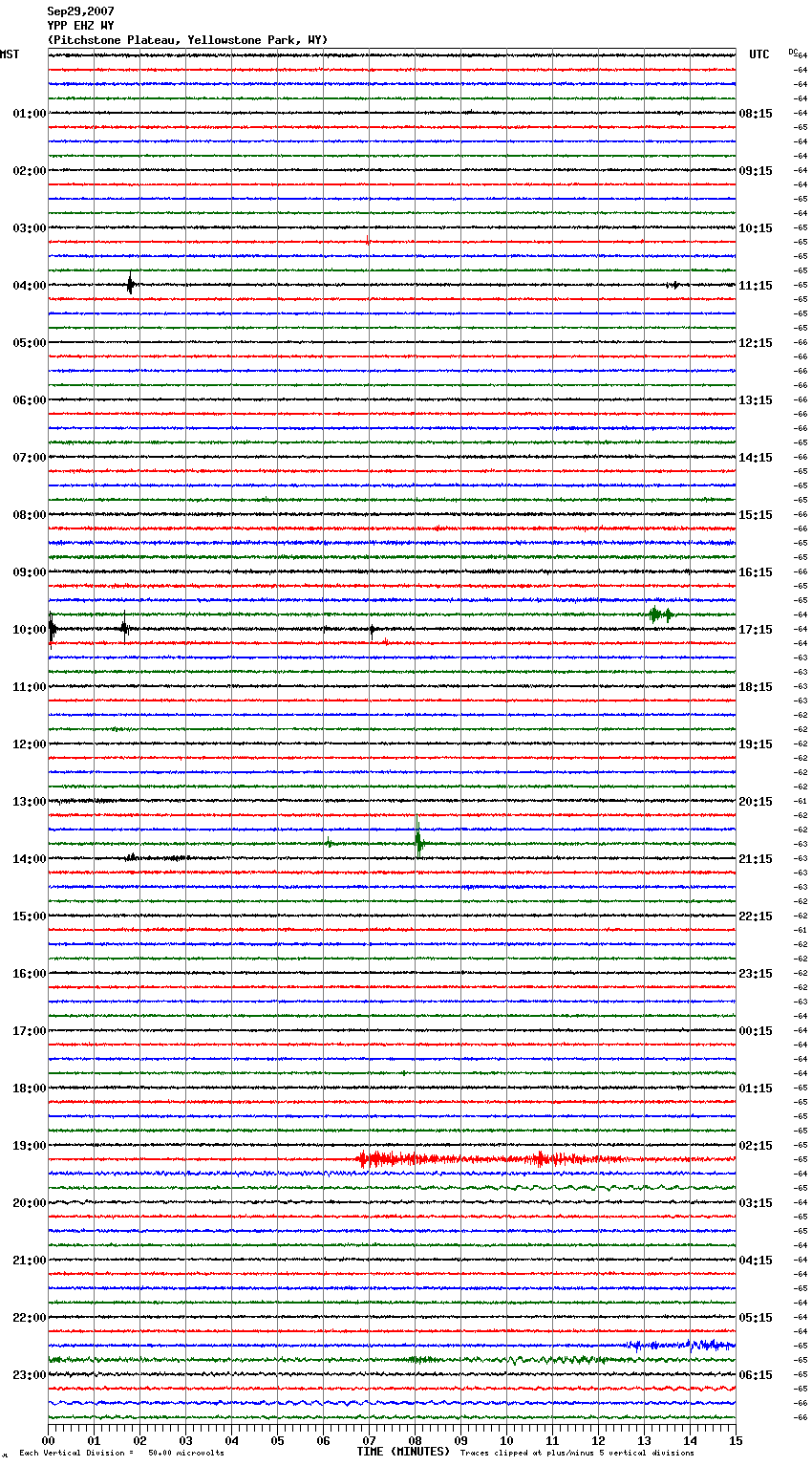Click the "Each Vertical Division = 50.00 microvolts" note
Image resolution: width=812 pixels, height=1466 pixels.
coord(121,1454)
